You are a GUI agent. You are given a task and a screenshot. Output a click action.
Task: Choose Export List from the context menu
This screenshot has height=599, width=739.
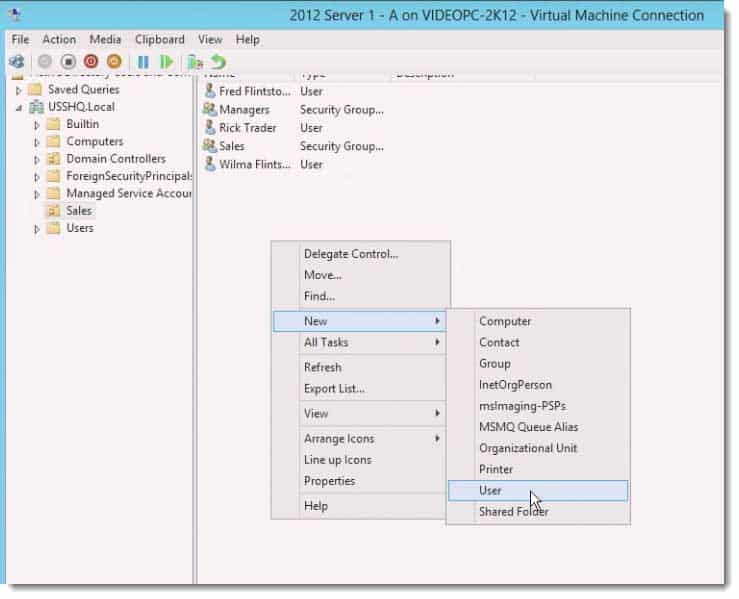click(x=359, y=388)
